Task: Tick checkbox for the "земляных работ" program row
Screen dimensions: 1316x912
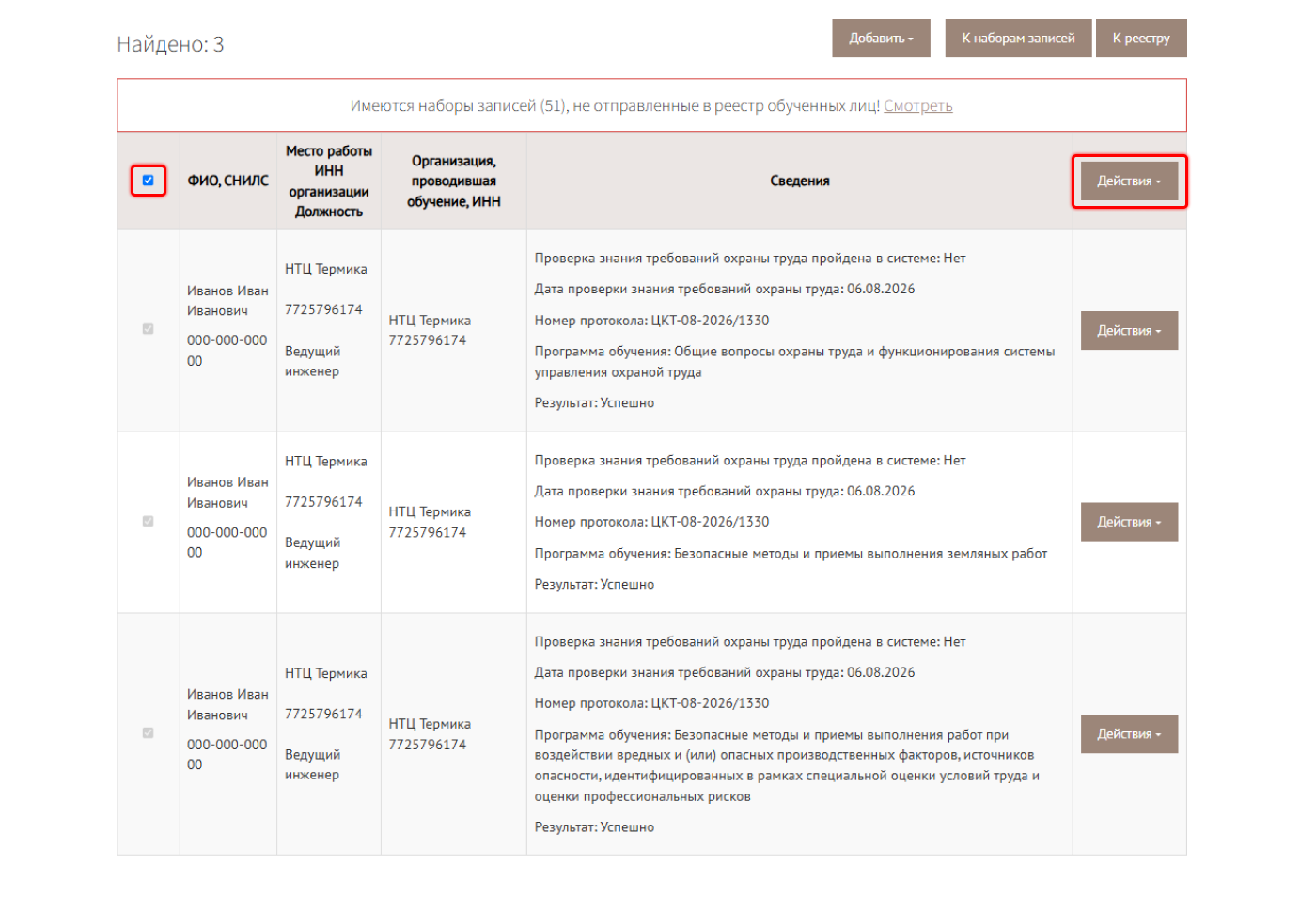Action: tap(148, 521)
